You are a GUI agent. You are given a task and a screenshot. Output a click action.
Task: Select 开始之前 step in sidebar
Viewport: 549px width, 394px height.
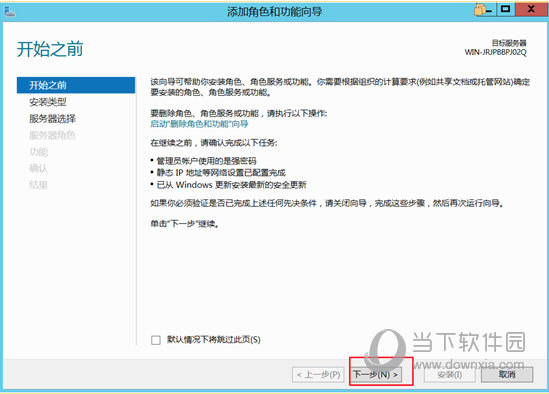point(76,85)
